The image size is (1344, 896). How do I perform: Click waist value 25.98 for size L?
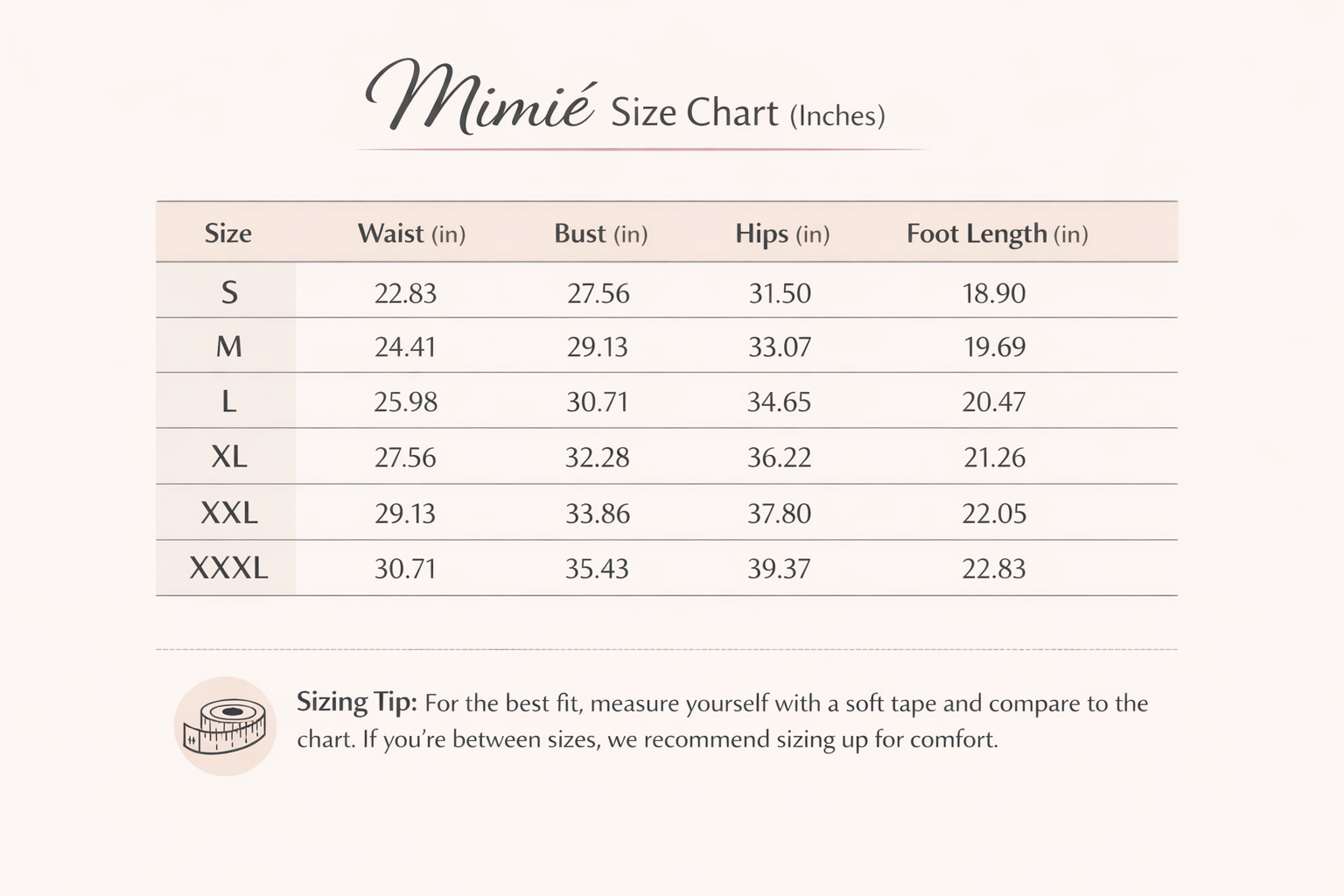(405, 402)
